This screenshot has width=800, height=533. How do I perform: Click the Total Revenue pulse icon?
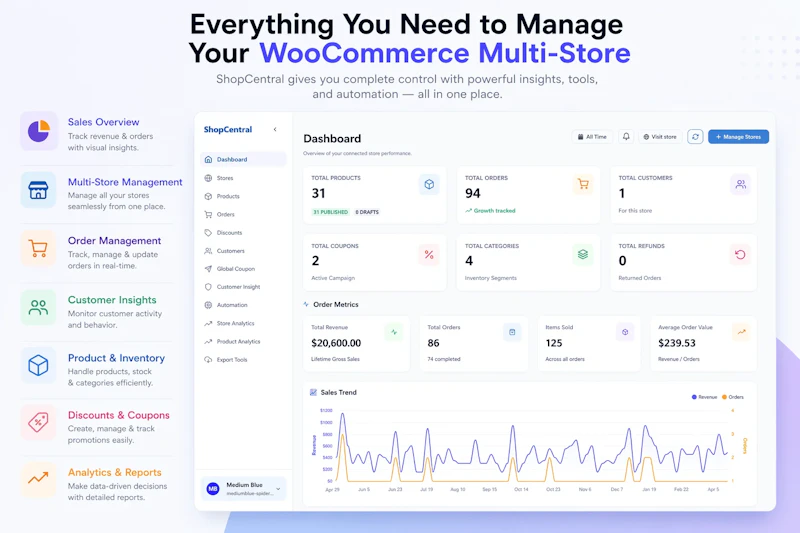pyautogui.click(x=394, y=332)
